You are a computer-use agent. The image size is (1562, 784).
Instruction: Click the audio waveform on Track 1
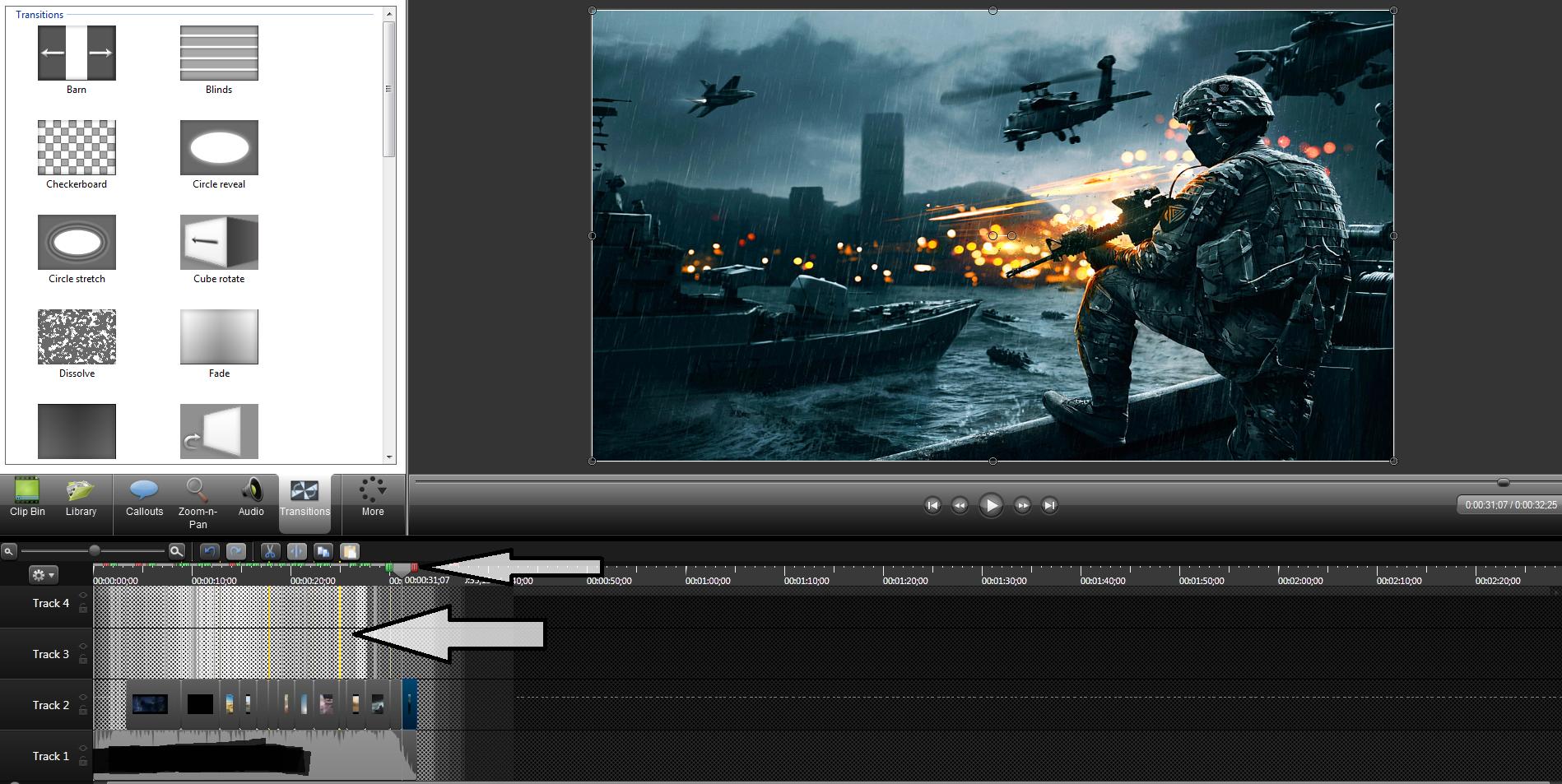tap(255, 754)
